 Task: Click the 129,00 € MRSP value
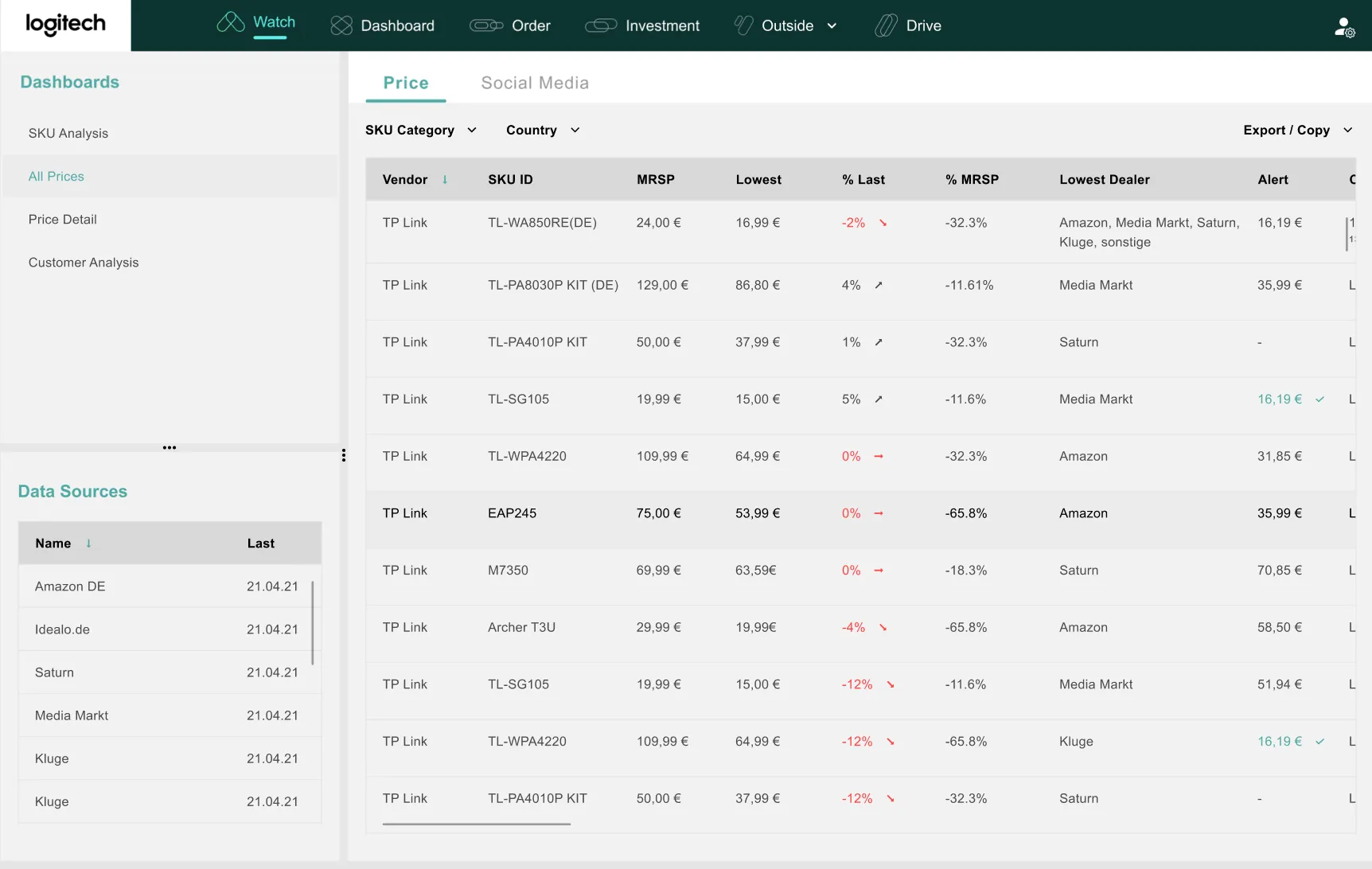[x=662, y=285]
